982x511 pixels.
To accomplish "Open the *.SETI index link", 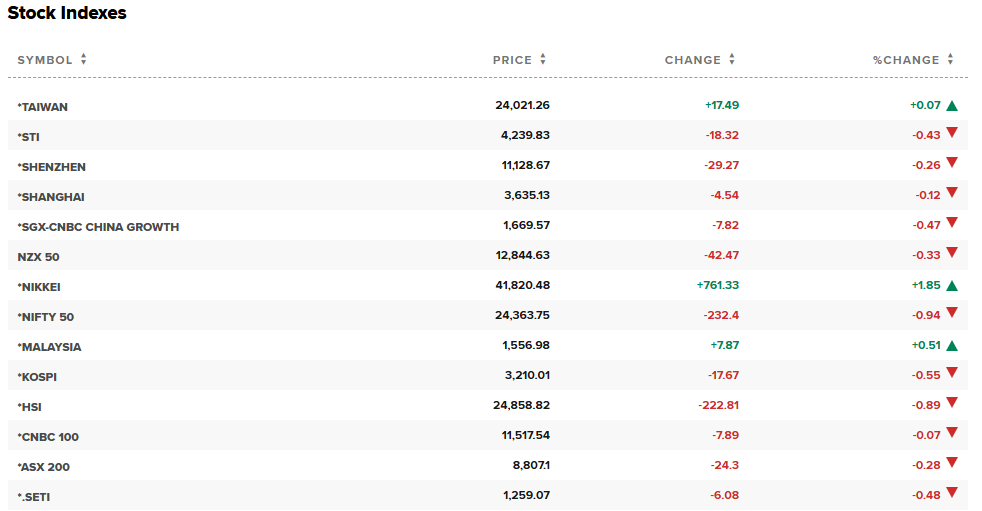I will point(34,498).
